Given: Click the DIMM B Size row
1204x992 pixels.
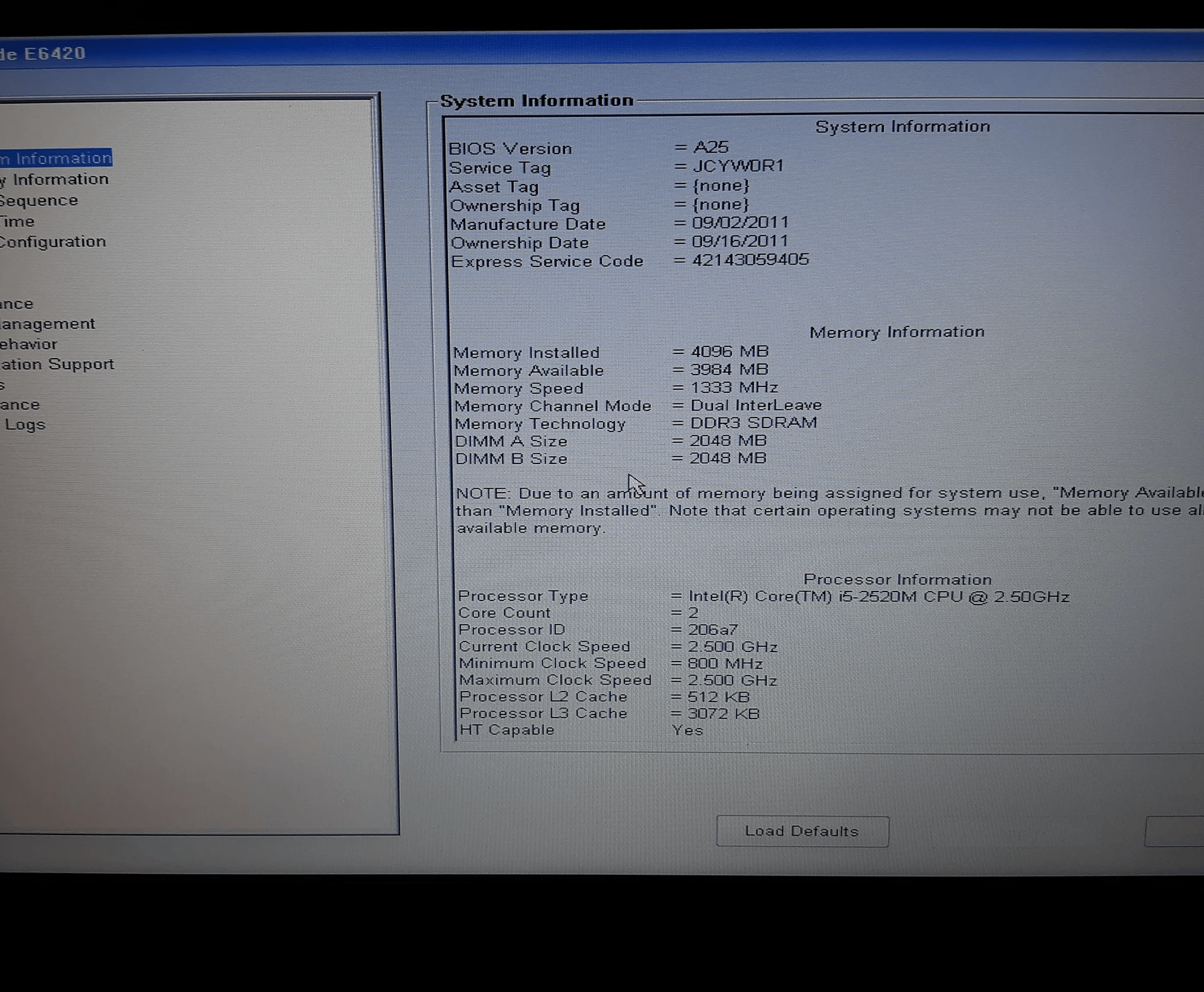Looking at the screenshot, I should click(x=611, y=459).
